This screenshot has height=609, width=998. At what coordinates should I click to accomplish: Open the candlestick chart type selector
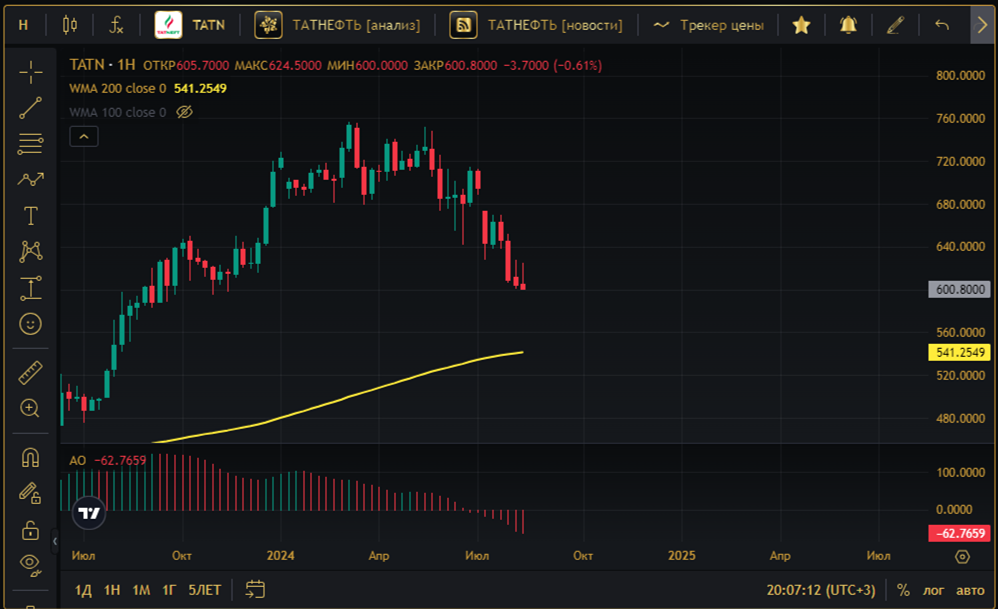point(69,25)
